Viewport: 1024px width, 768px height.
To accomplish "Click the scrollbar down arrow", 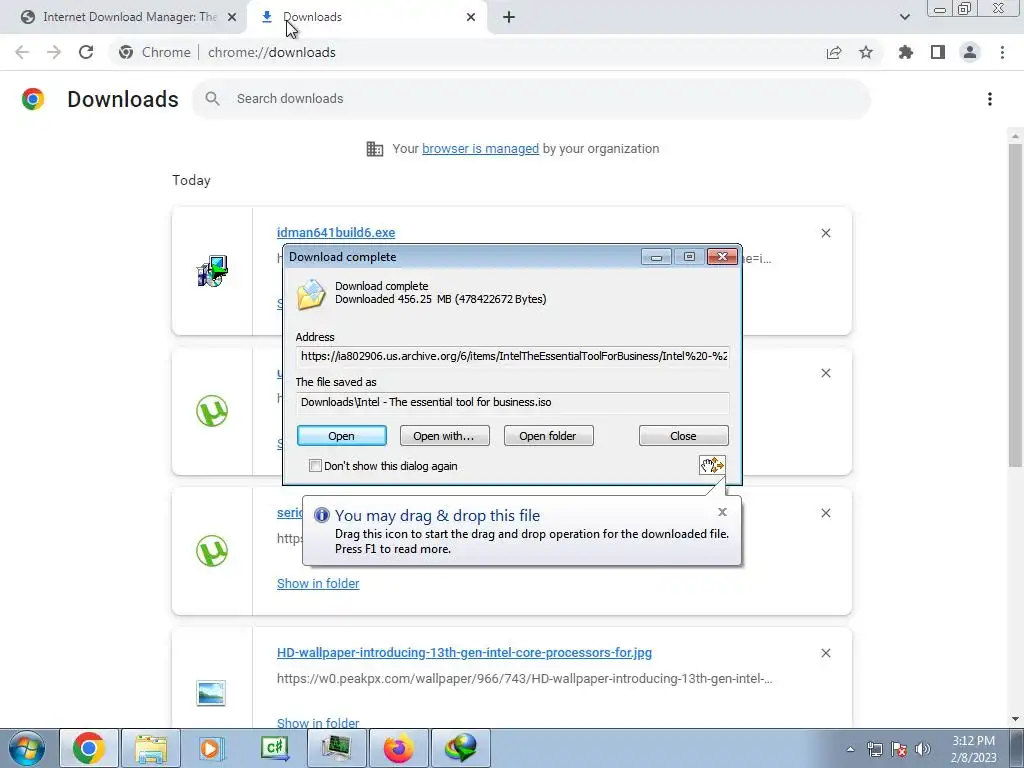I will pos(1015,719).
